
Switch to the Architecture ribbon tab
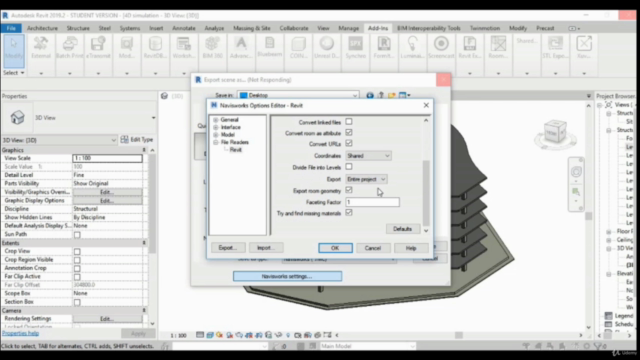42,28
